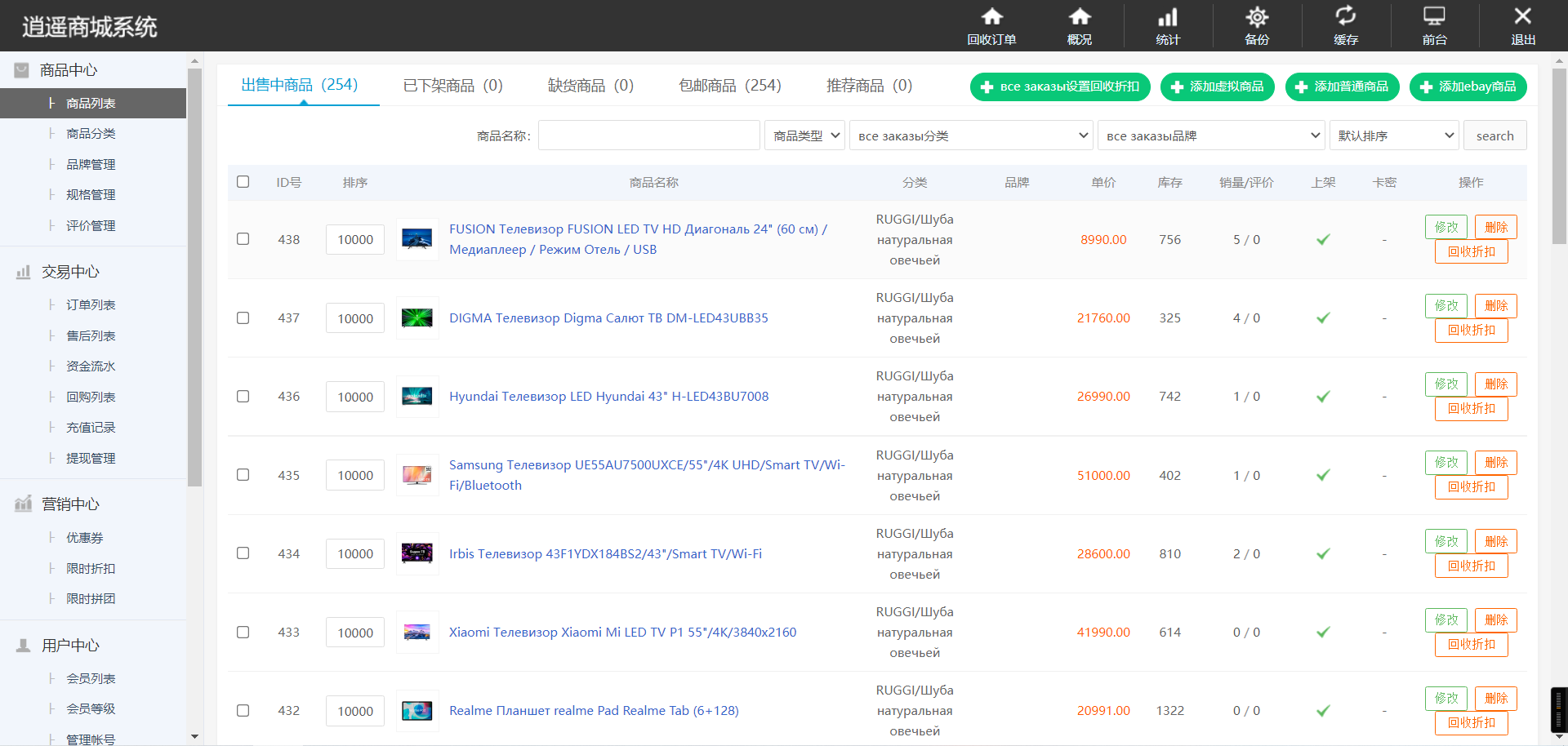Viewport: 1568px width, 746px height.
Task: Click the sidebar vertical scrollbar
Action: click(194, 278)
